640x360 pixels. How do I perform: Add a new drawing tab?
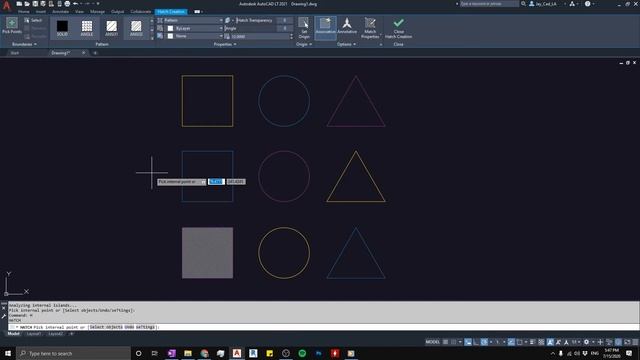[x=95, y=53]
